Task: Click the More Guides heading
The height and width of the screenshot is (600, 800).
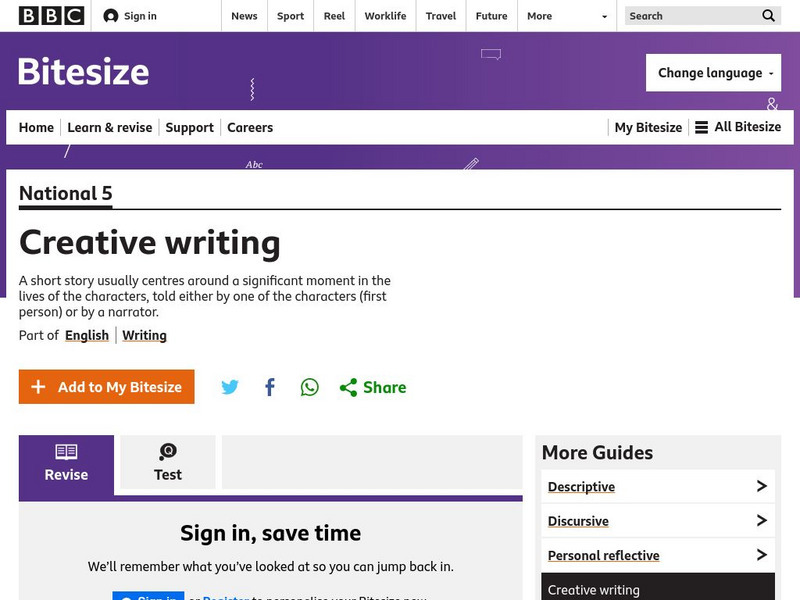Action: click(597, 453)
